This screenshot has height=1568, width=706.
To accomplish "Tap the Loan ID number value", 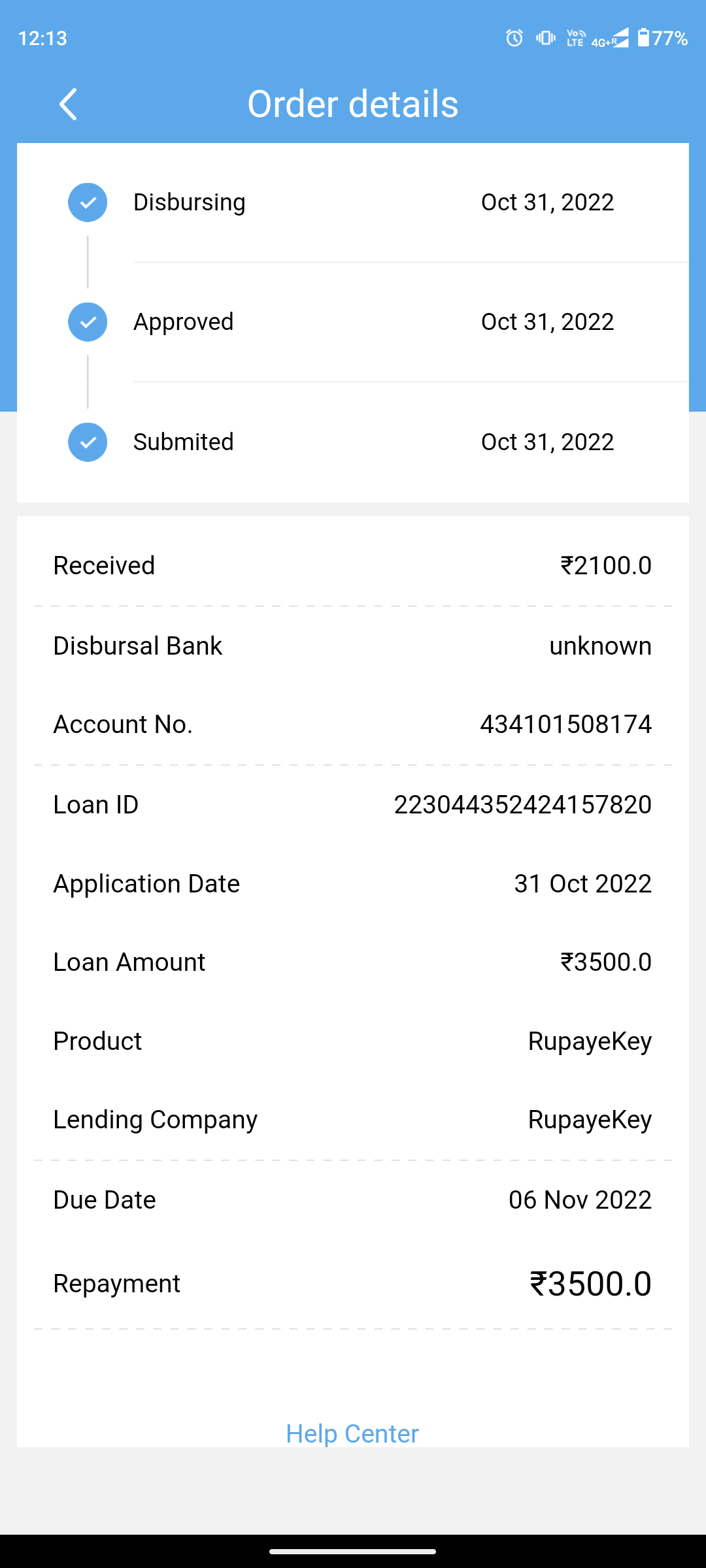I will click(x=522, y=805).
